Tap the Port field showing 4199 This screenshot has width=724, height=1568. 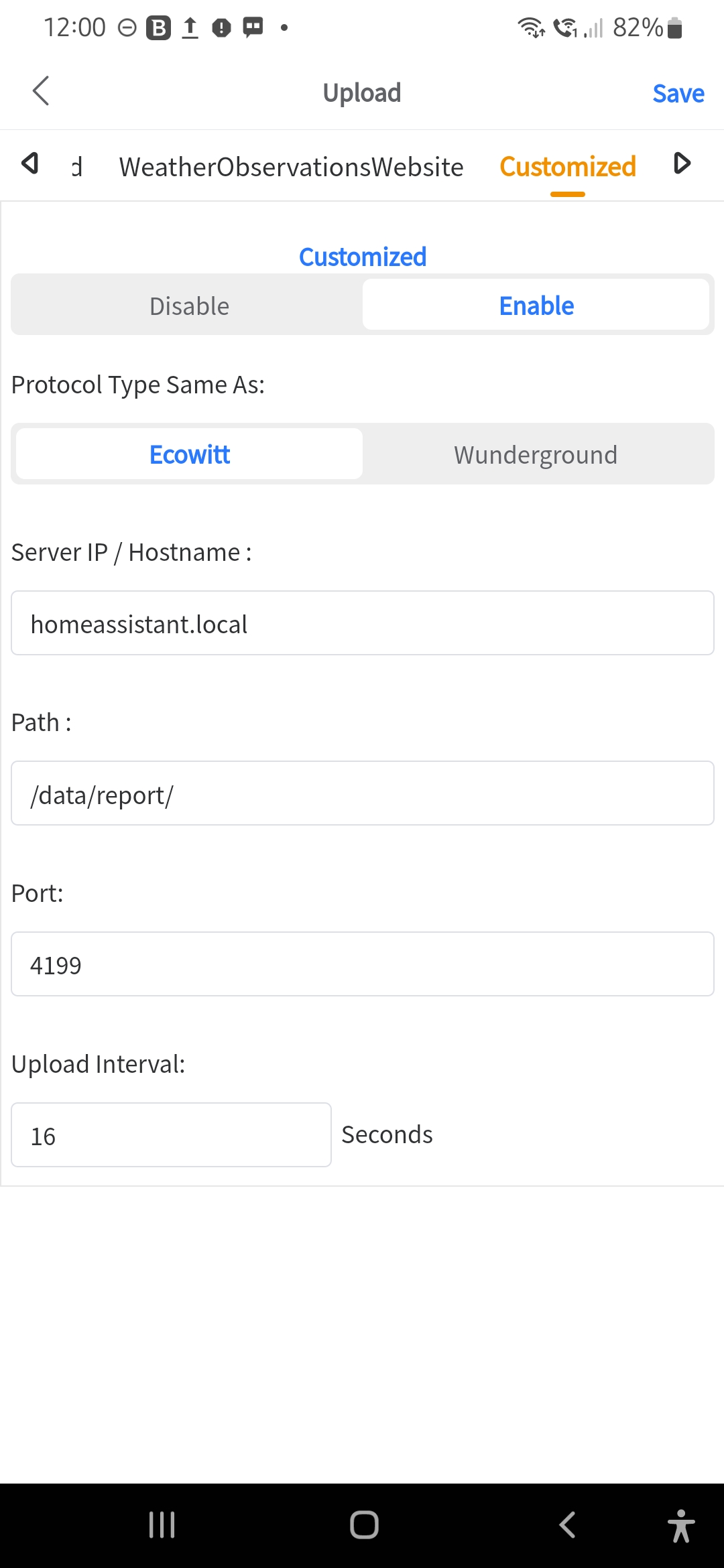pyautogui.click(x=362, y=964)
